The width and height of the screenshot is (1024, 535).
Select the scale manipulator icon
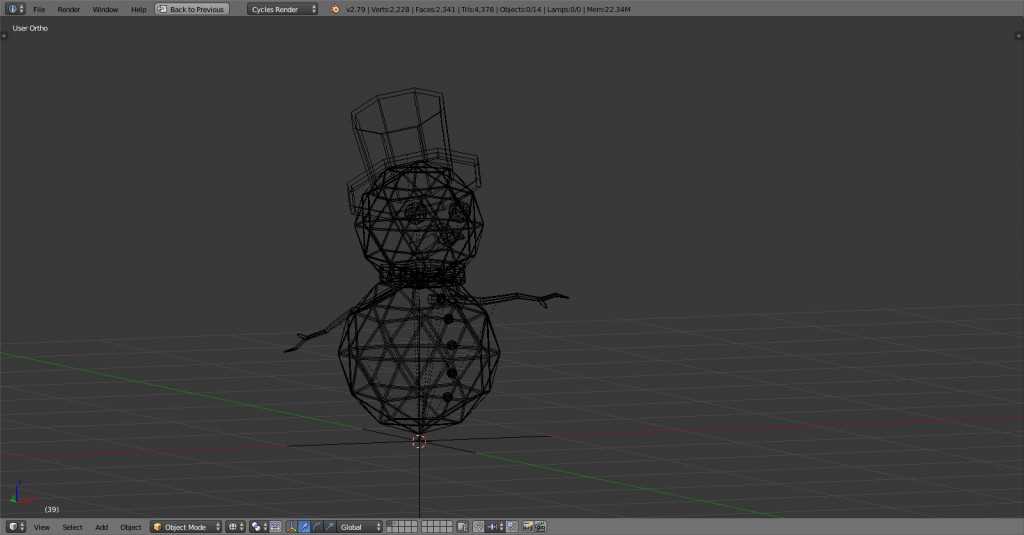(329, 527)
